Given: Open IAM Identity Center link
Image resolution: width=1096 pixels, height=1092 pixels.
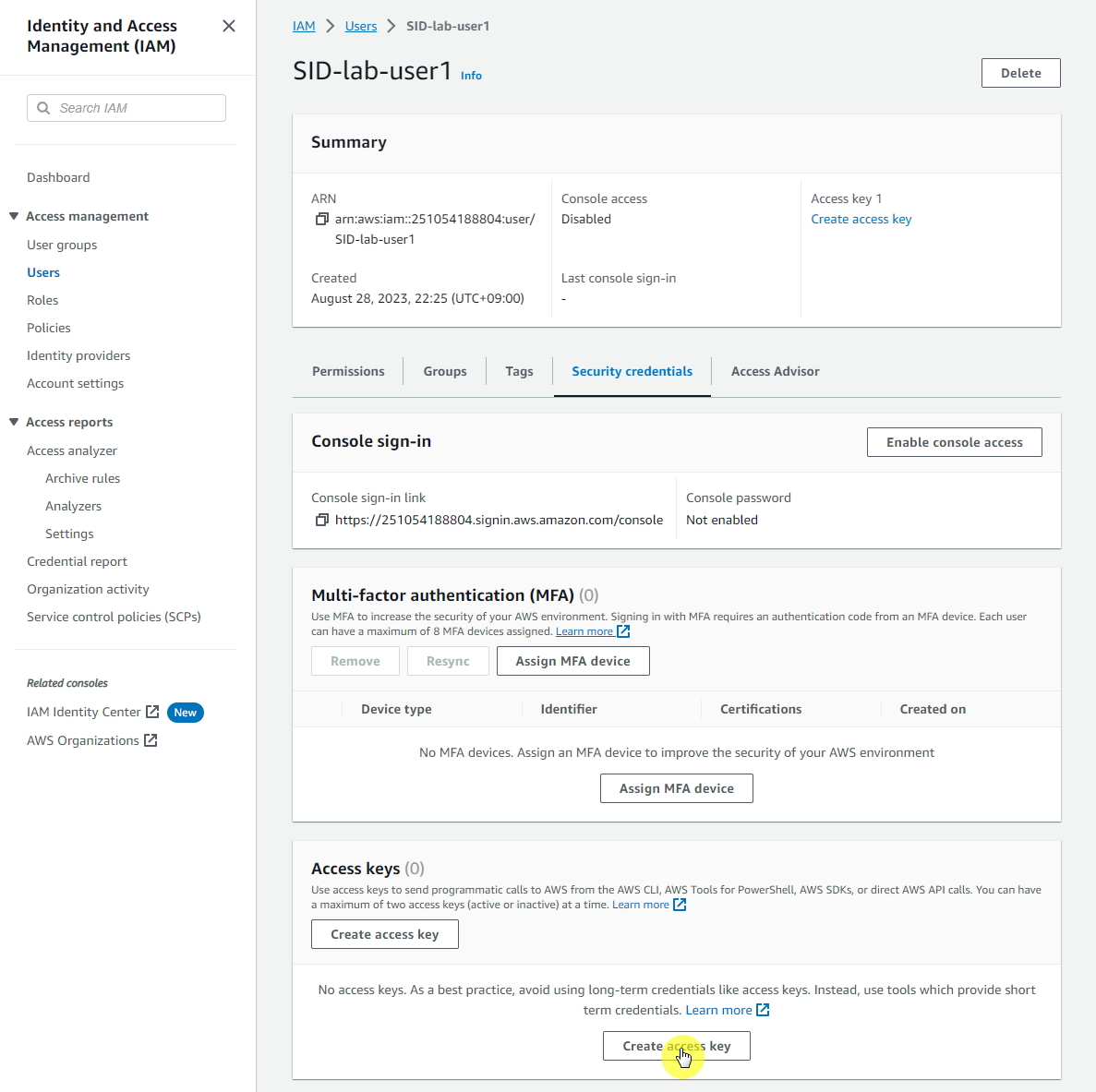Looking at the screenshot, I should click(x=84, y=712).
